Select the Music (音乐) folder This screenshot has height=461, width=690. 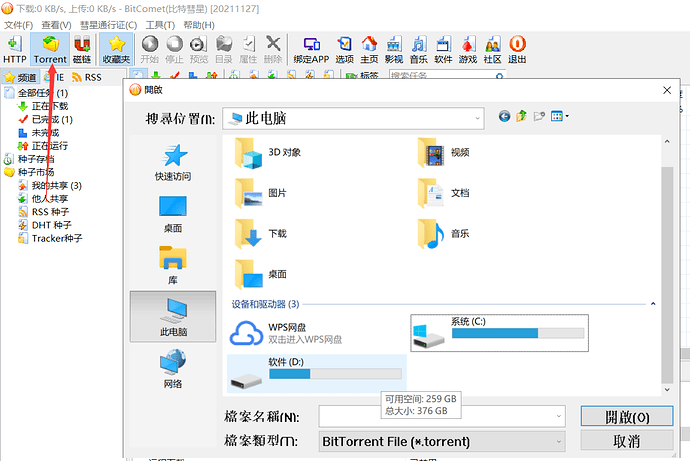pos(444,234)
